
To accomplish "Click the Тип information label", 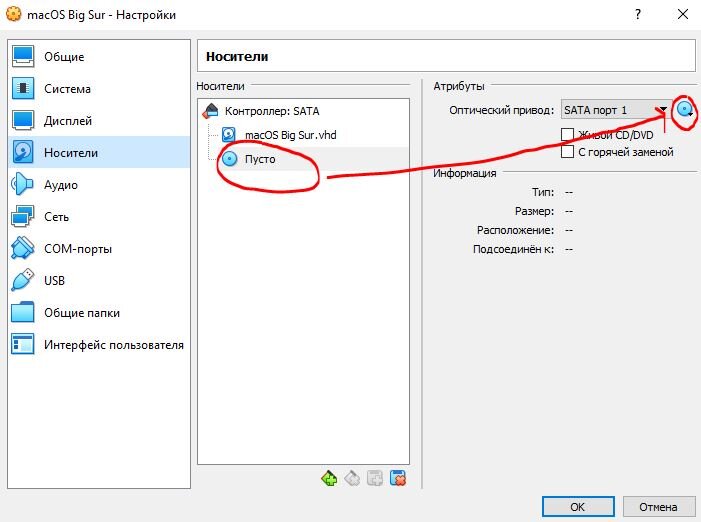I will tap(543, 192).
